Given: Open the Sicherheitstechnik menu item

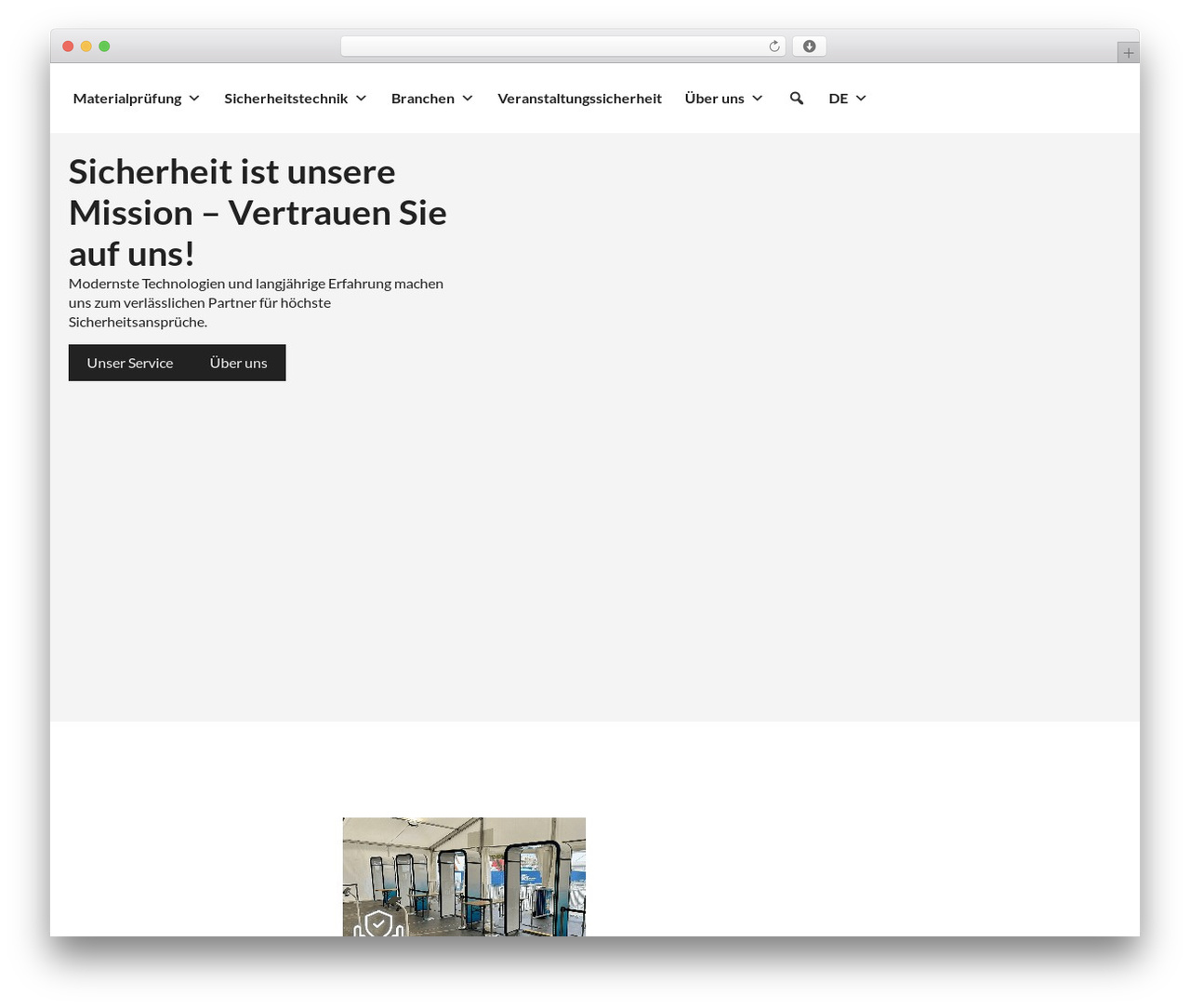Looking at the screenshot, I should [x=285, y=99].
